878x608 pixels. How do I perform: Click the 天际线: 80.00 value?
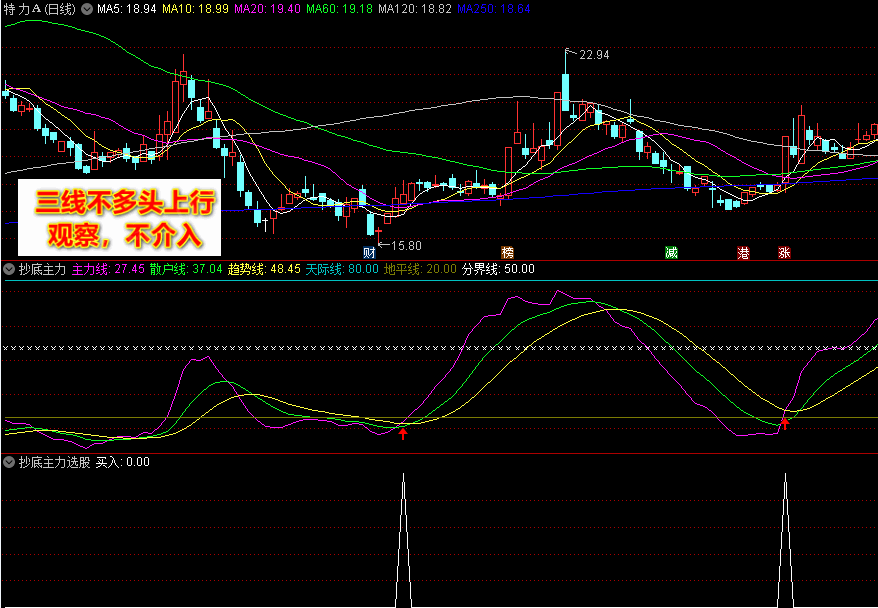[342, 269]
